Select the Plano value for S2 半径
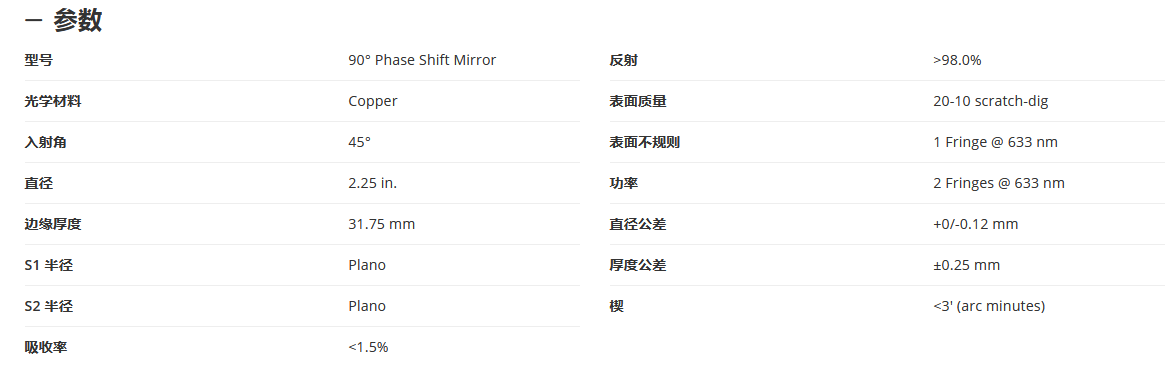 coord(367,306)
